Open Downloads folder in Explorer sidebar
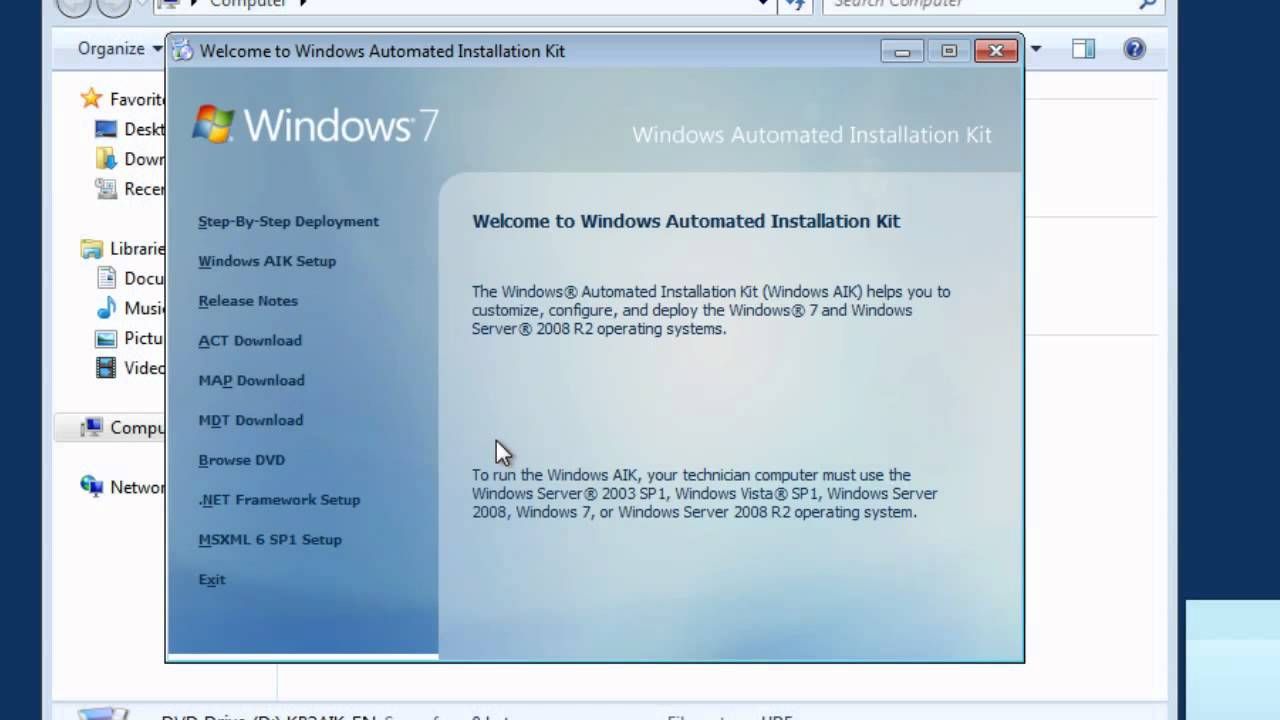 tap(130, 159)
